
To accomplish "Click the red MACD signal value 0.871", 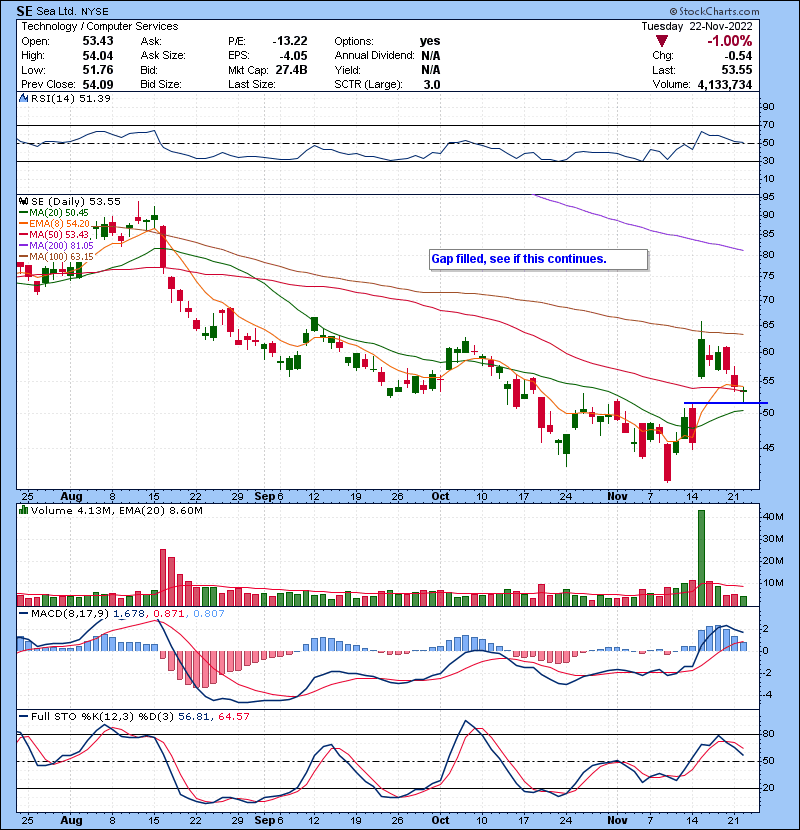I will pyautogui.click(x=168, y=614).
